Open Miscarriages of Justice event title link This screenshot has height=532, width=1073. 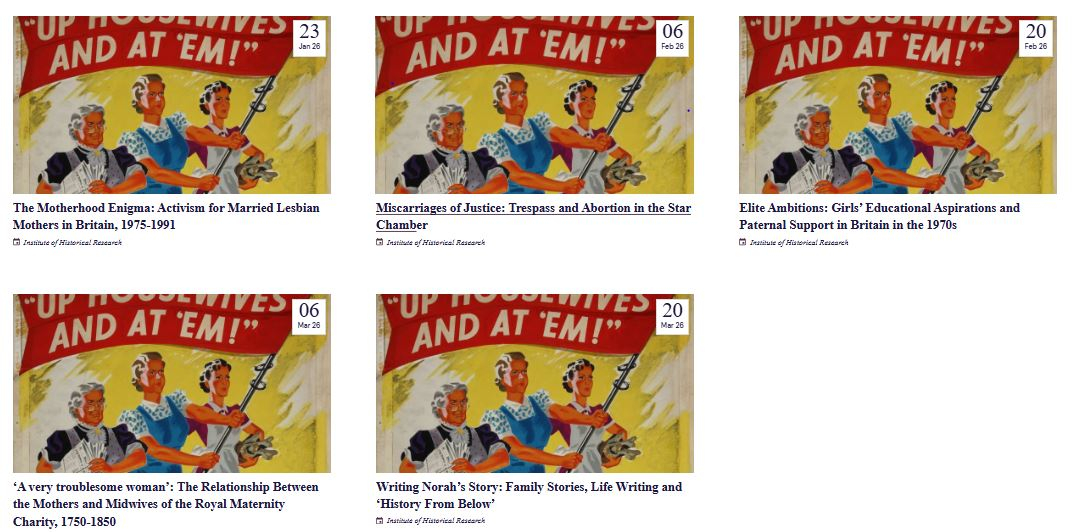[x=533, y=216]
